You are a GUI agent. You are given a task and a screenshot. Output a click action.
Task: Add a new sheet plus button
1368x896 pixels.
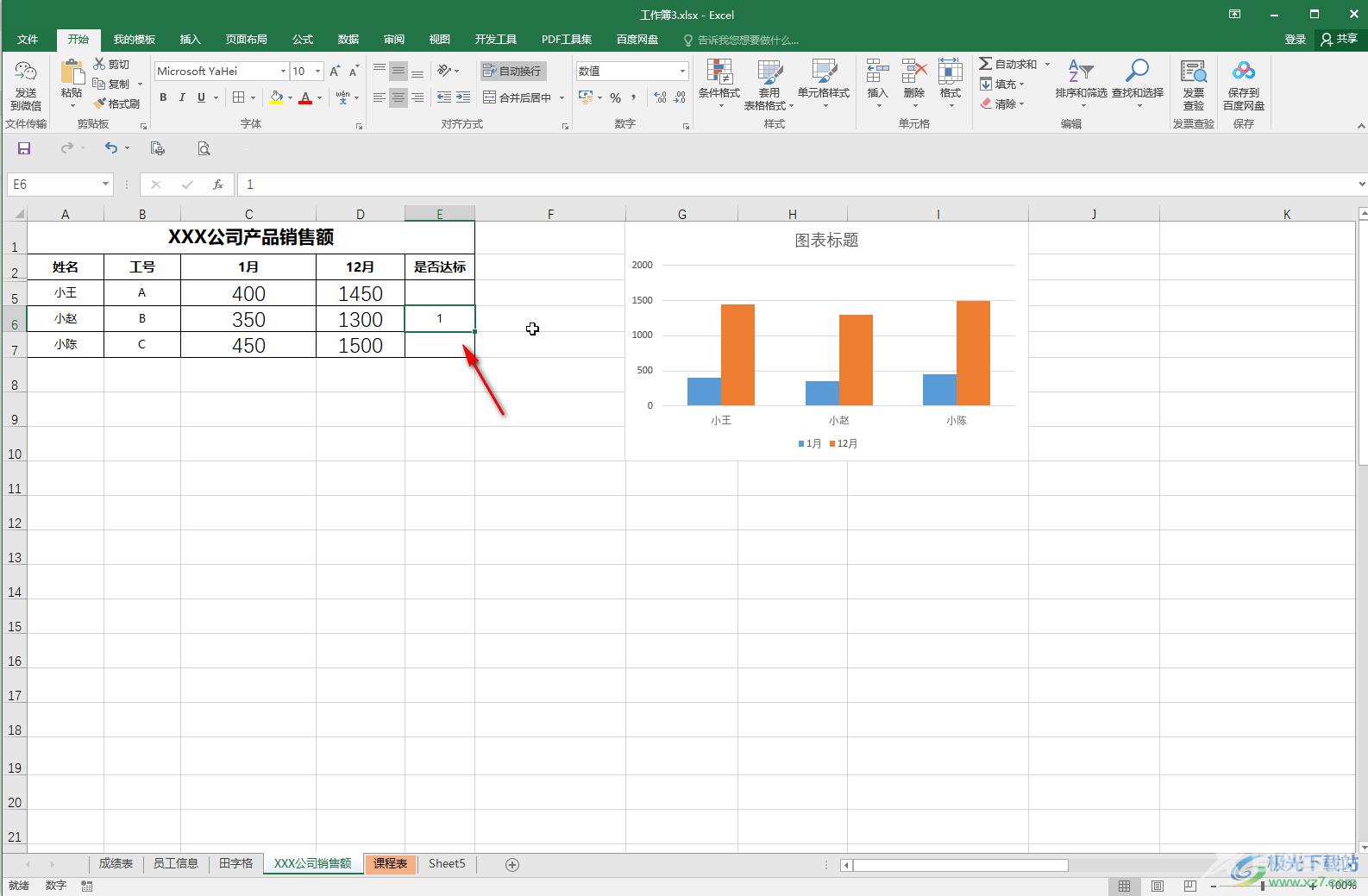click(511, 864)
